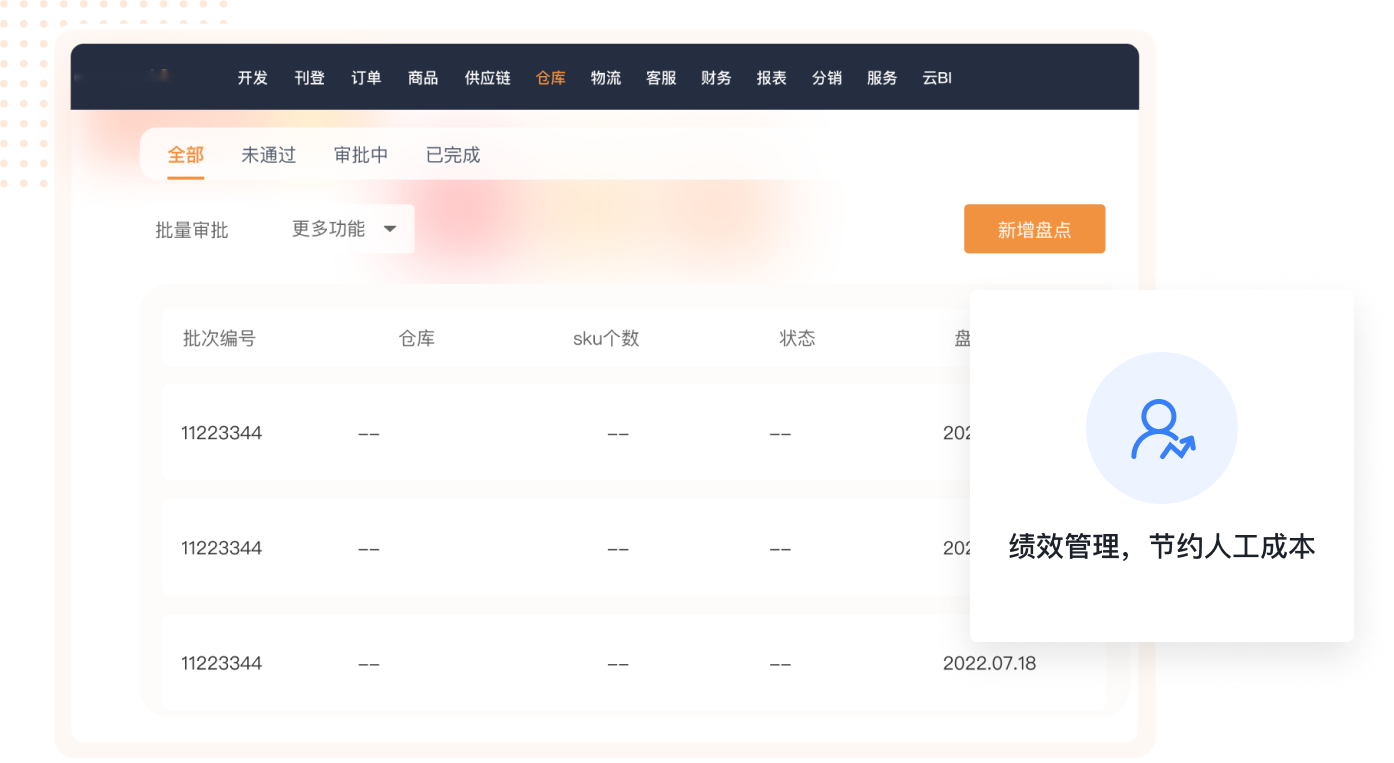Image resolution: width=1394 pixels, height=763 pixels.
Task: Open the 仓库 menu in navigation
Action: [550, 78]
